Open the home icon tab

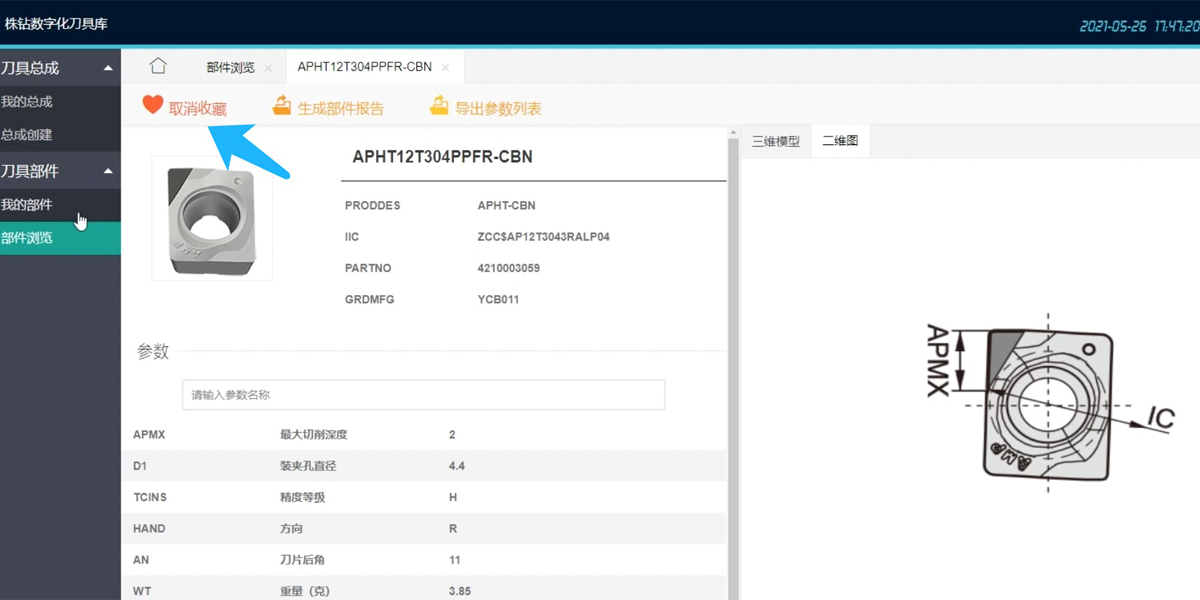click(157, 65)
